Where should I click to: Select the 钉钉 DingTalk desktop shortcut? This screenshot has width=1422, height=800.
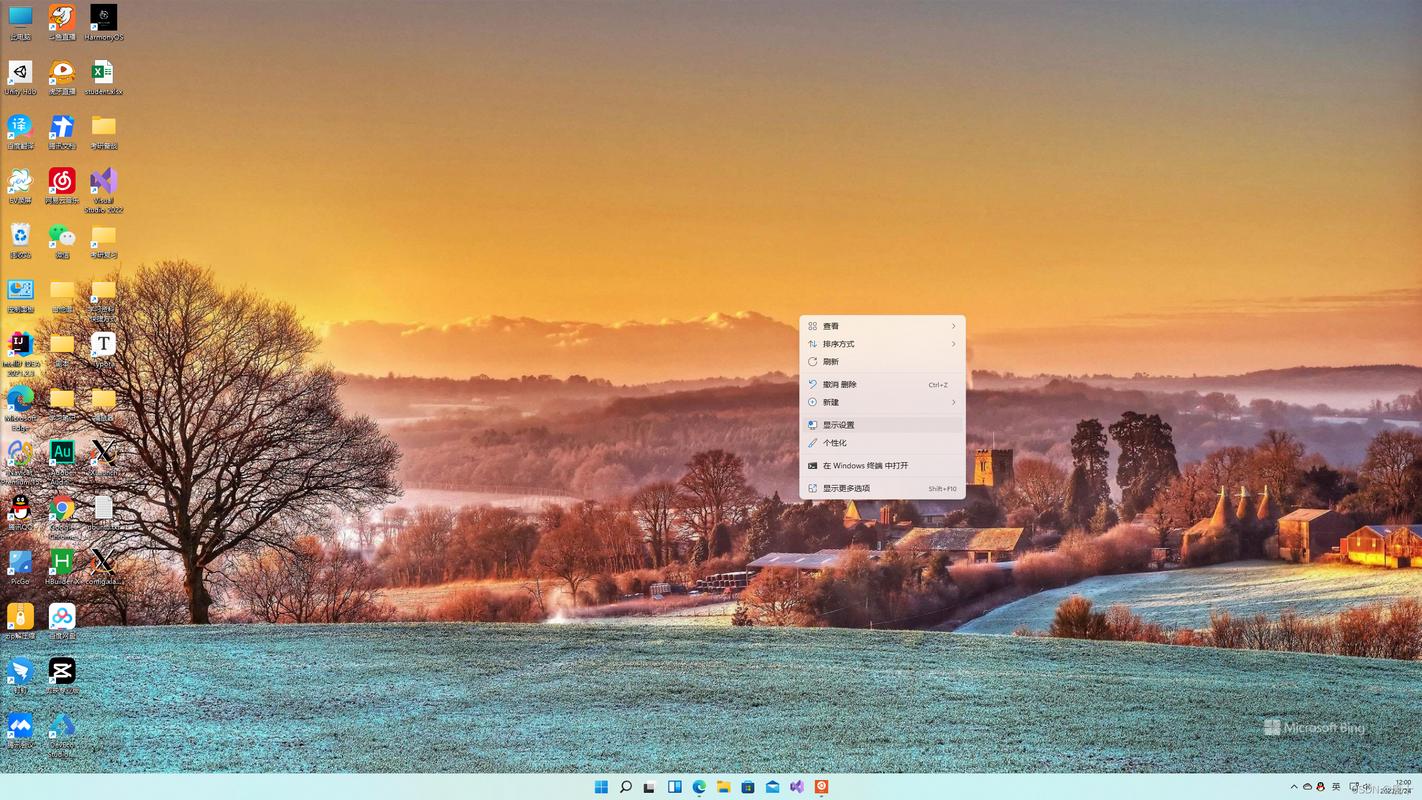pos(20,677)
